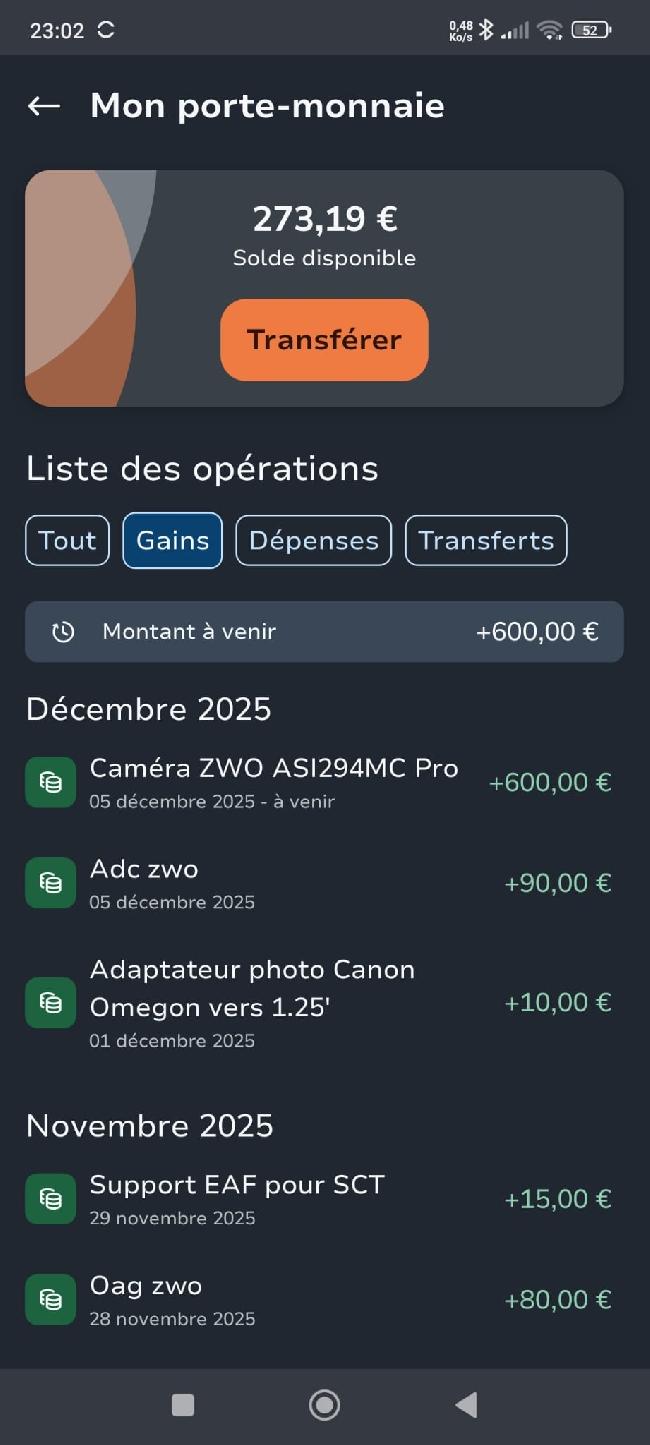Tap the coin icon next to Adc zwo
This screenshot has height=1445, width=650.
pos(50,882)
